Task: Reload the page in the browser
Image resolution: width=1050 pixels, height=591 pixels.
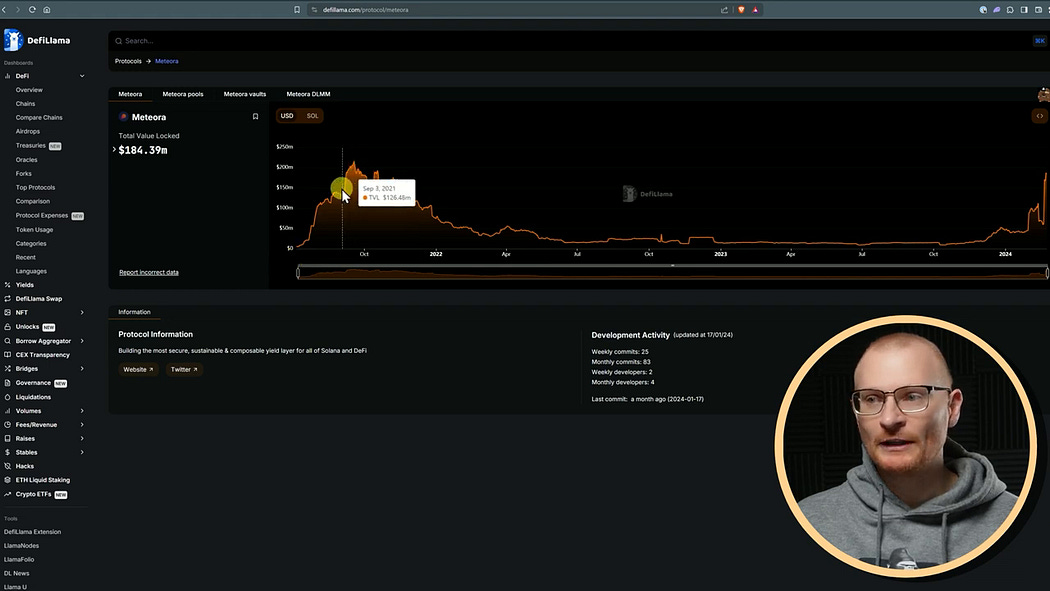Action: click(31, 9)
